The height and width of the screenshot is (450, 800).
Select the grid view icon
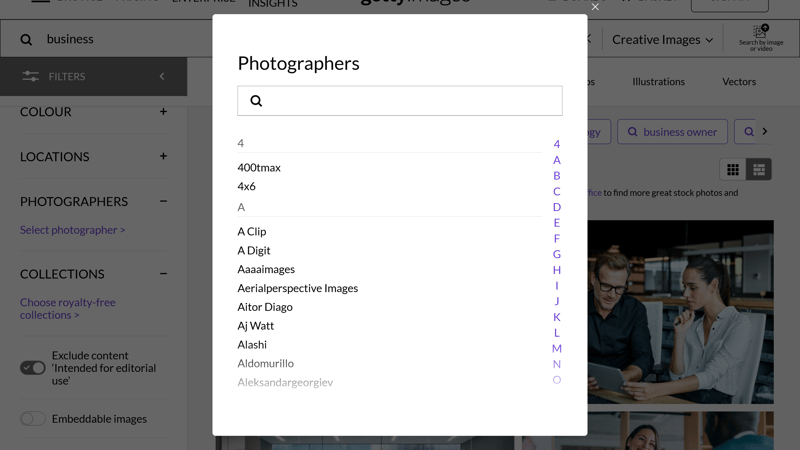click(x=733, y=170)
